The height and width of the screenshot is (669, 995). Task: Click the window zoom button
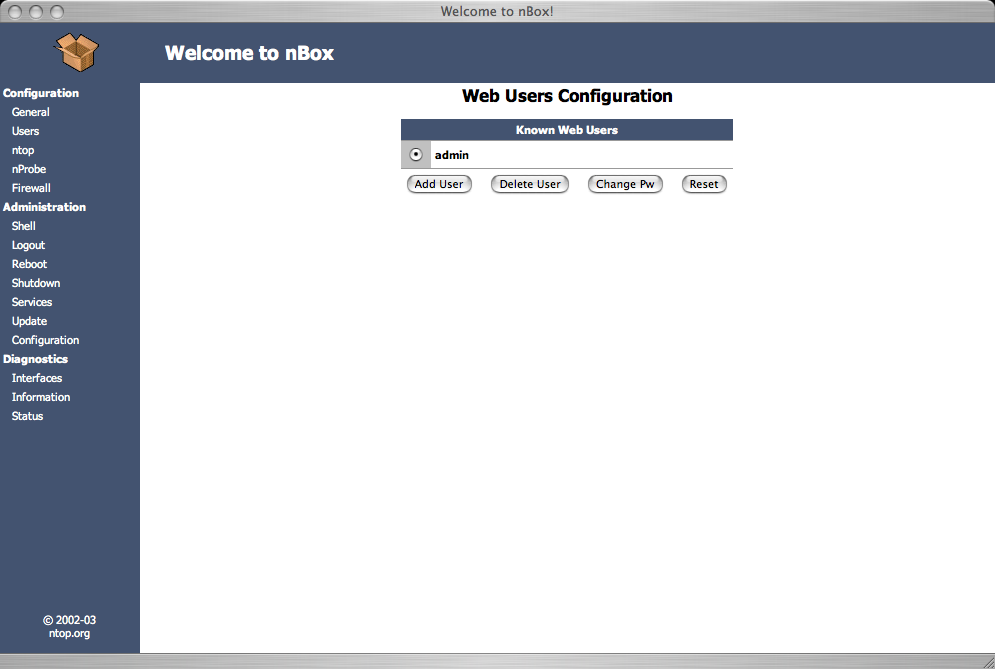(x=57, y=11)
